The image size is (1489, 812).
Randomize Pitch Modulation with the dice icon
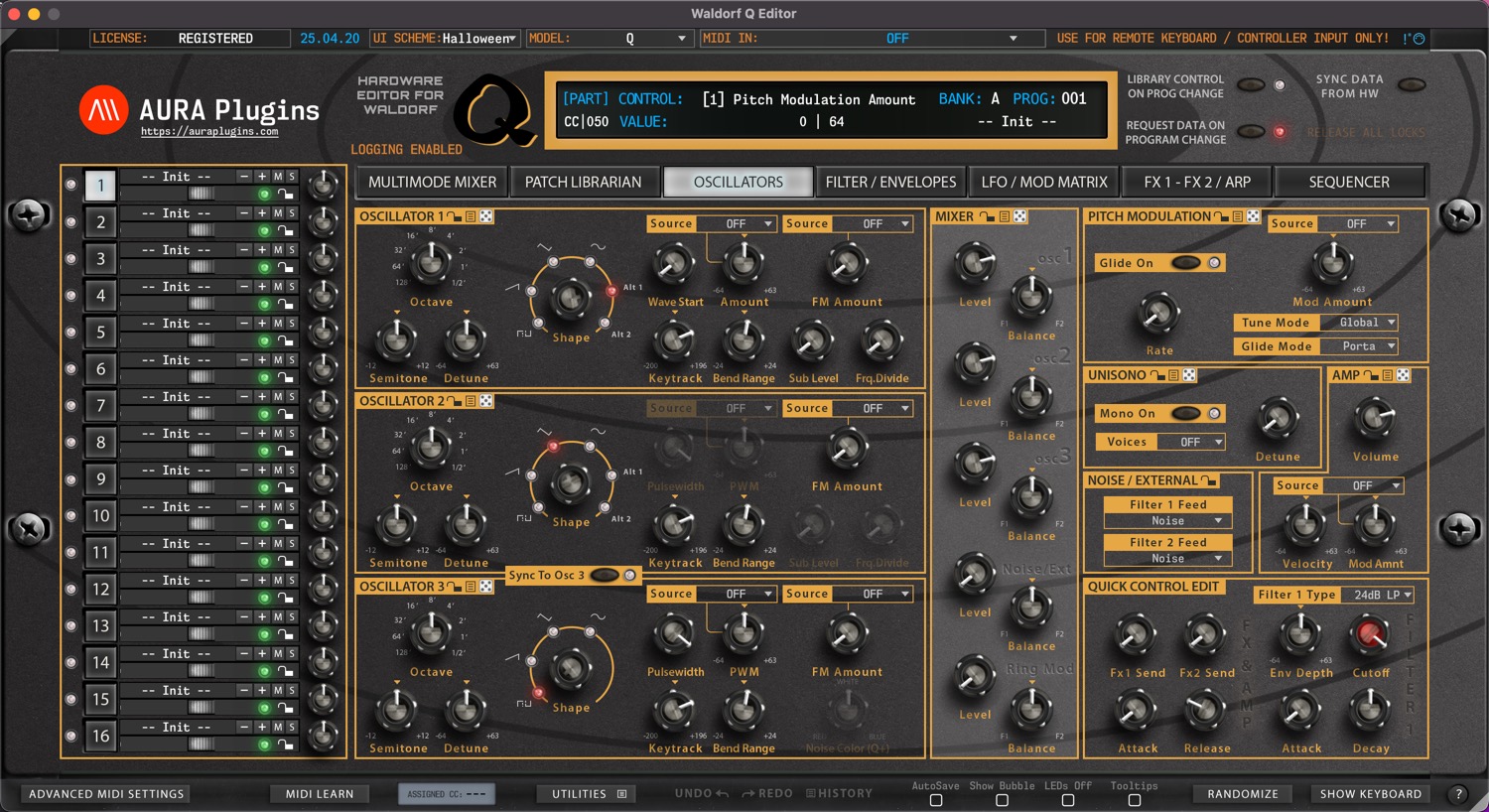[1253, 216]
